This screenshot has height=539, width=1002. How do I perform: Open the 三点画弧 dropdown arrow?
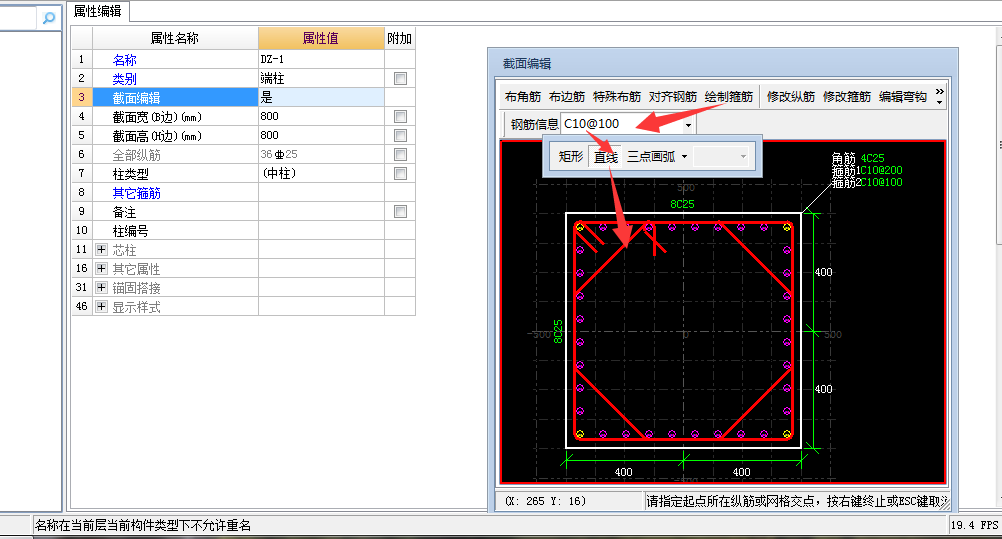pos(684,157)
